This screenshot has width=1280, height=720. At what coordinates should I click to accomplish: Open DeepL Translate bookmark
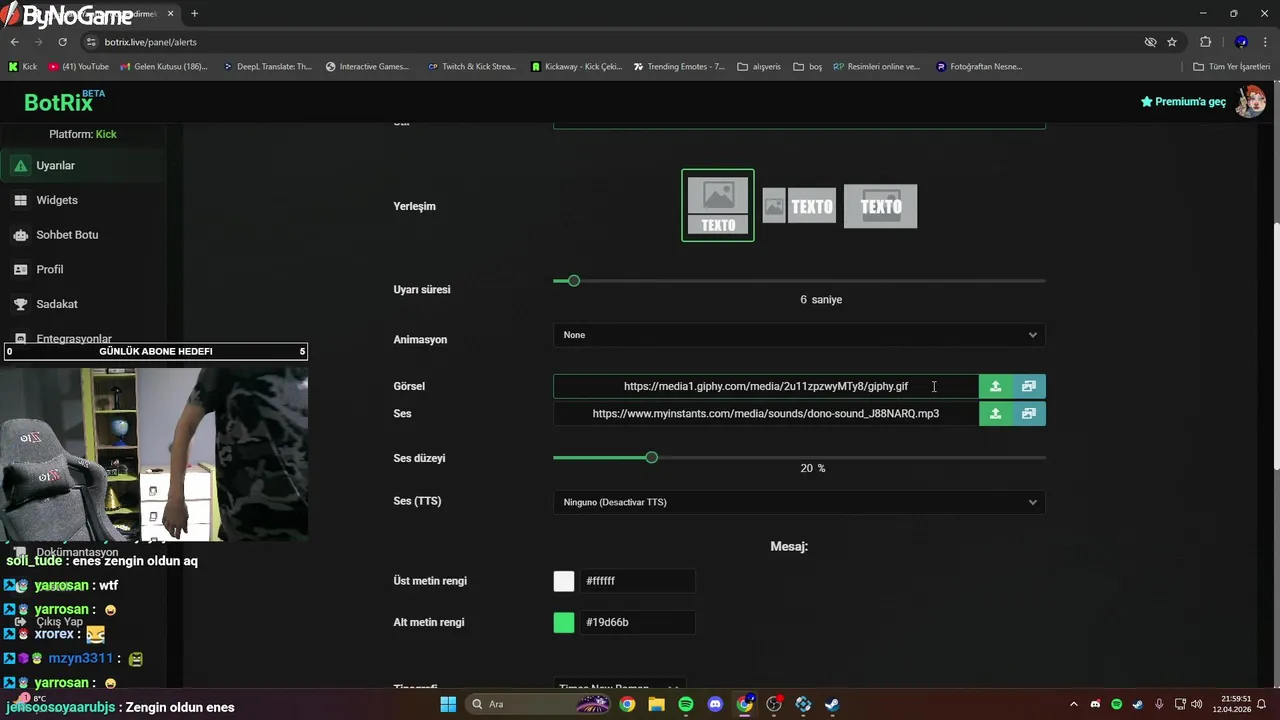267,67
